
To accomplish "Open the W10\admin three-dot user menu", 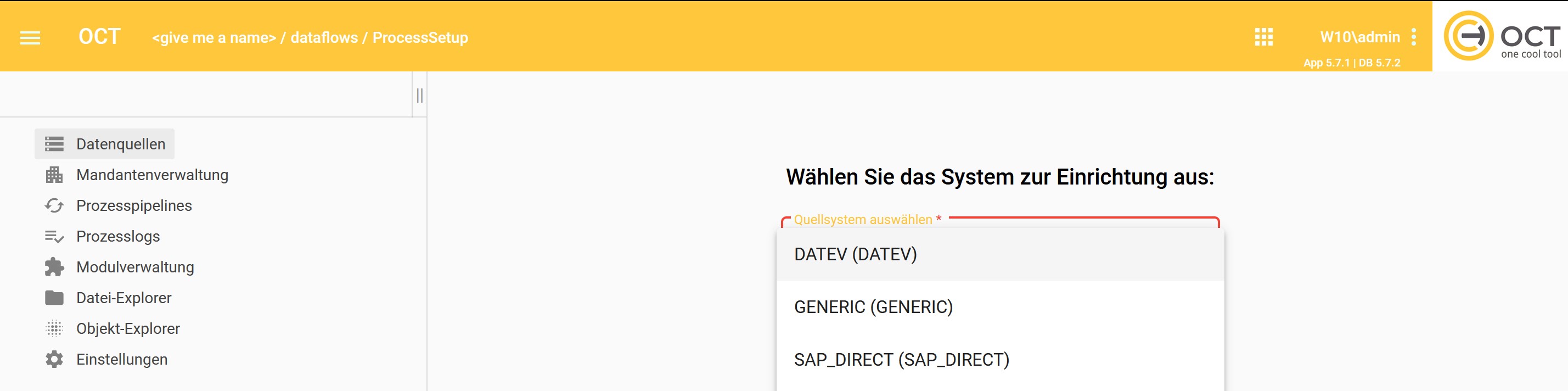I will point(1413,37).
